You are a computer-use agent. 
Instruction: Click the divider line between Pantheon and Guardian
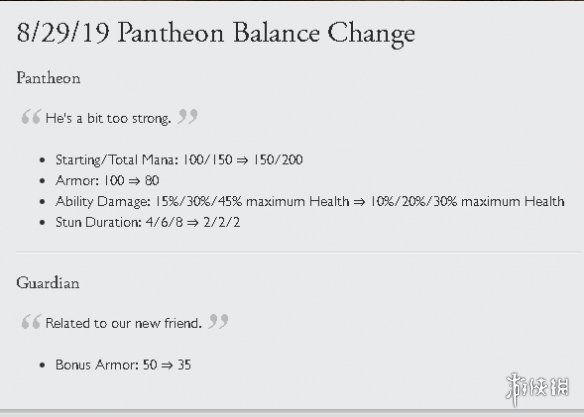(298, 252)
